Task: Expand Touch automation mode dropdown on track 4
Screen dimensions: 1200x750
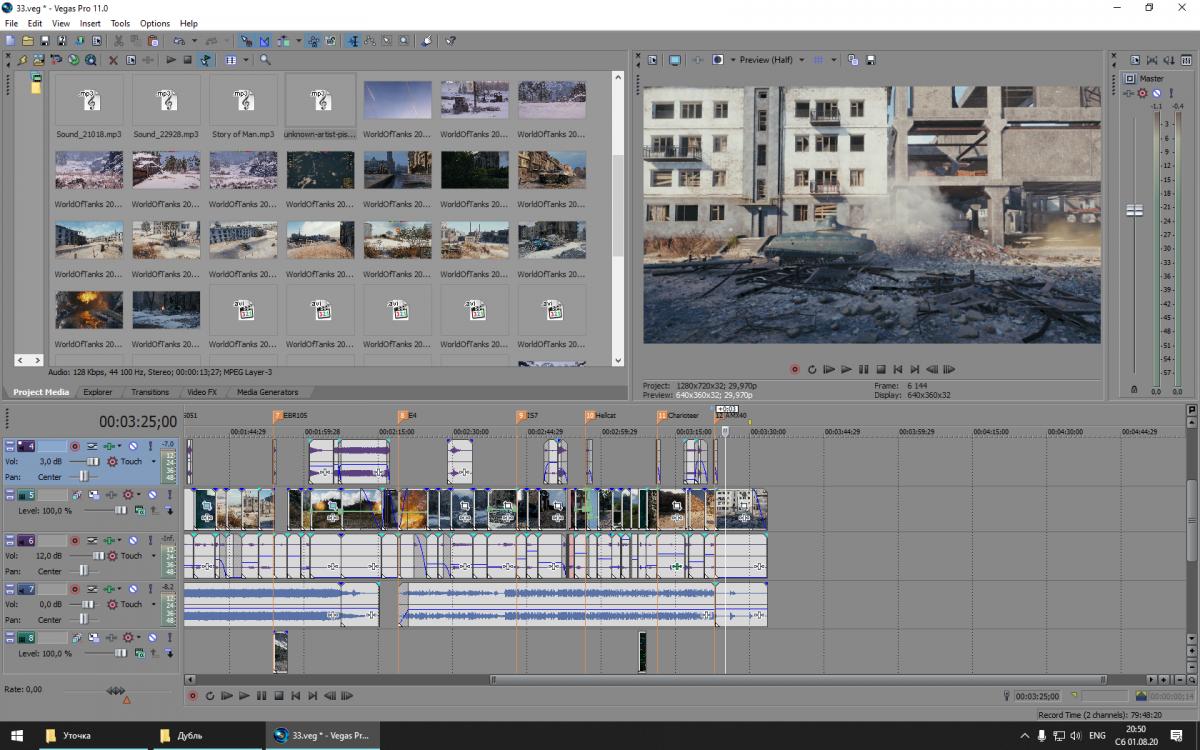Action: tap(153, 462)
